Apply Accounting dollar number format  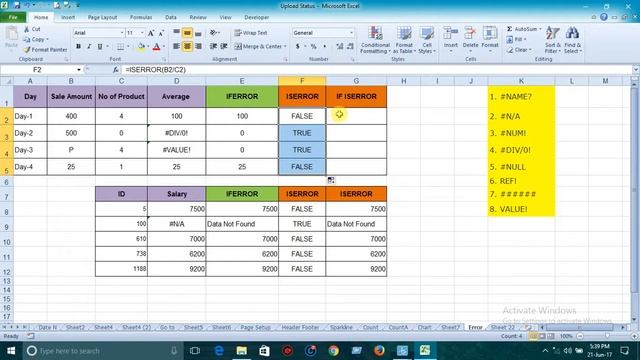pos(298,47)
